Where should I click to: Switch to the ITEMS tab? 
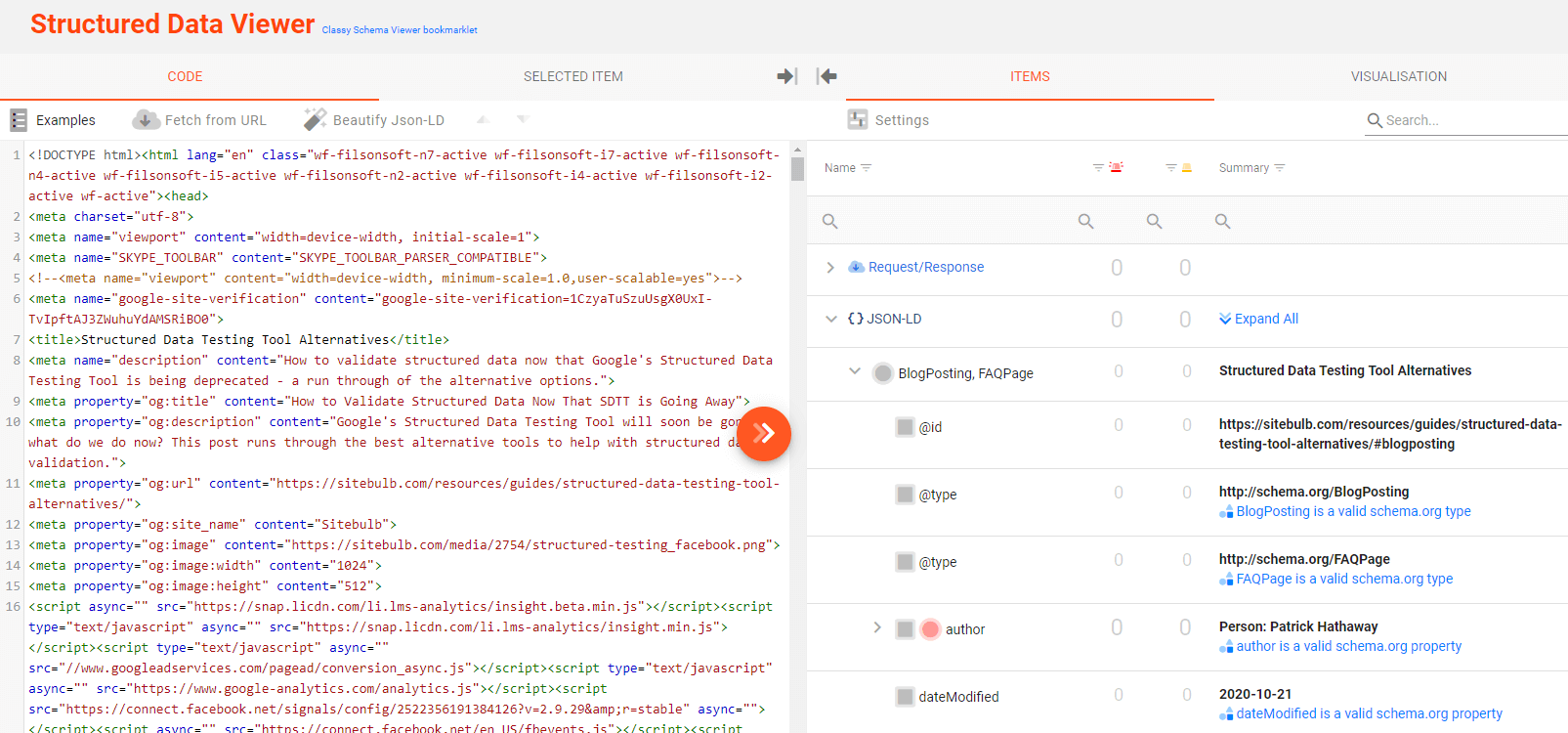(1030, 76)
